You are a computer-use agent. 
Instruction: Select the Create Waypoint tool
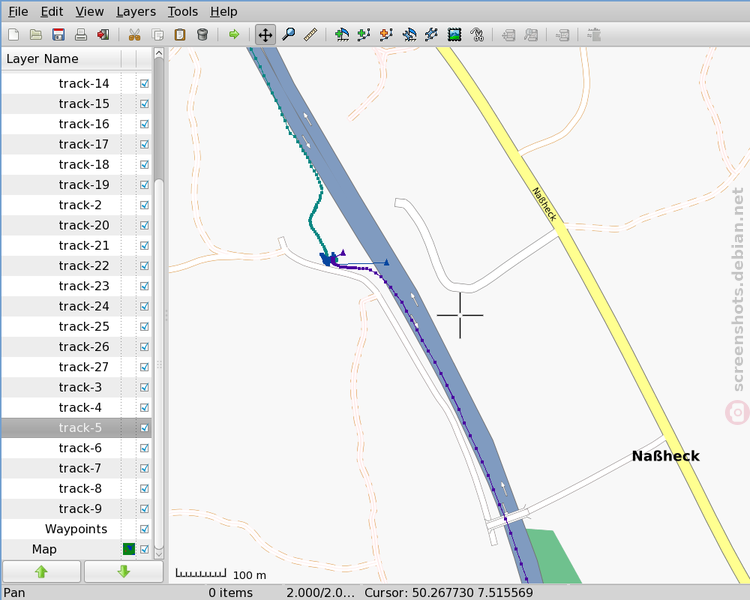point(342,34)
